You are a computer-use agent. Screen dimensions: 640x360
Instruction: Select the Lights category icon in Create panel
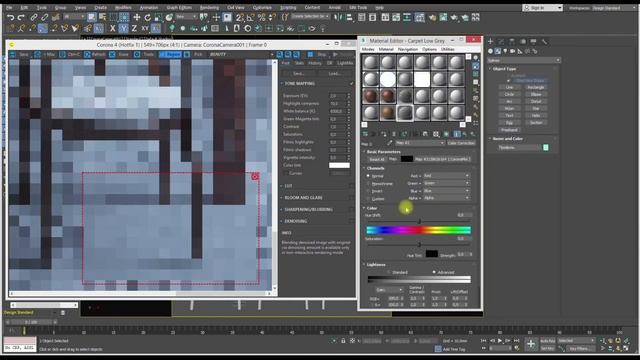pyautogui.click(x=505, y=51)
